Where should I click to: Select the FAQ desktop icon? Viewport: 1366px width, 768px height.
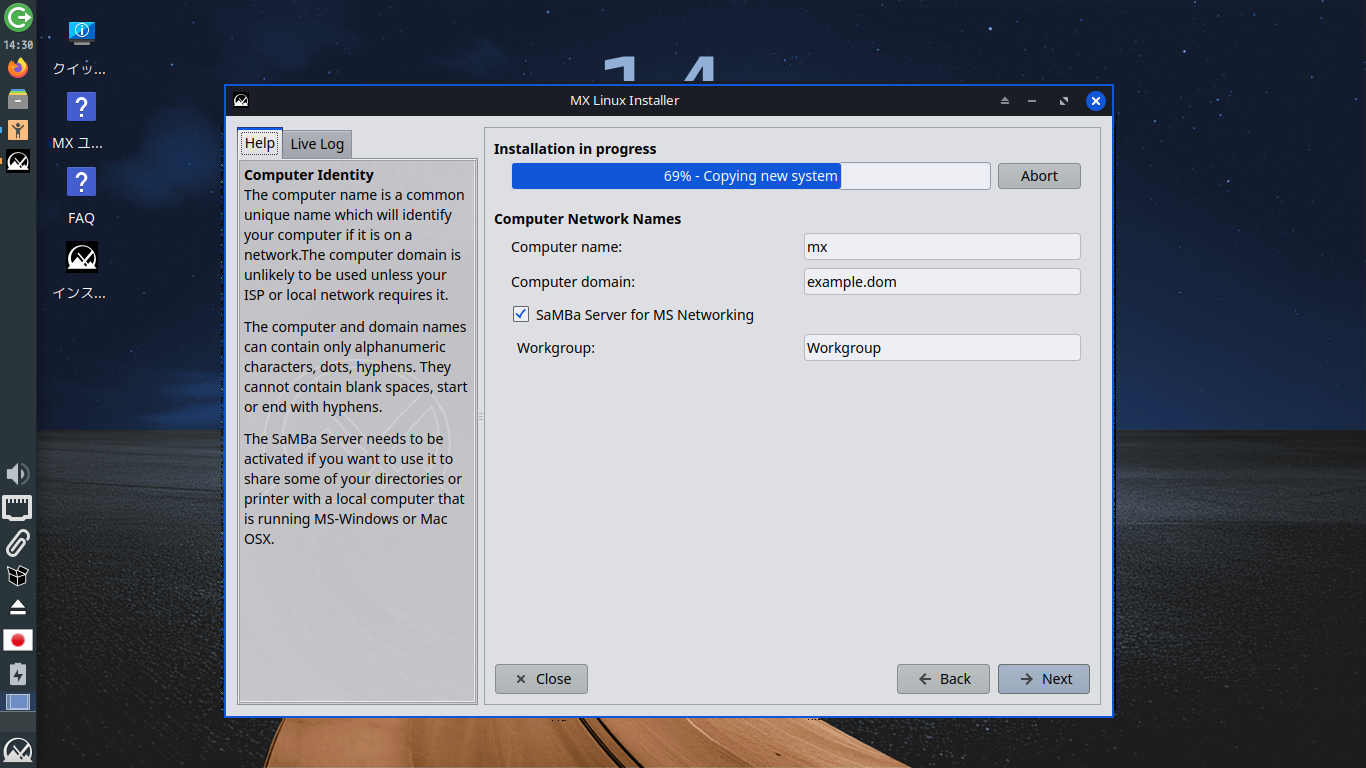pyautogui.click(x=81, y=196)
